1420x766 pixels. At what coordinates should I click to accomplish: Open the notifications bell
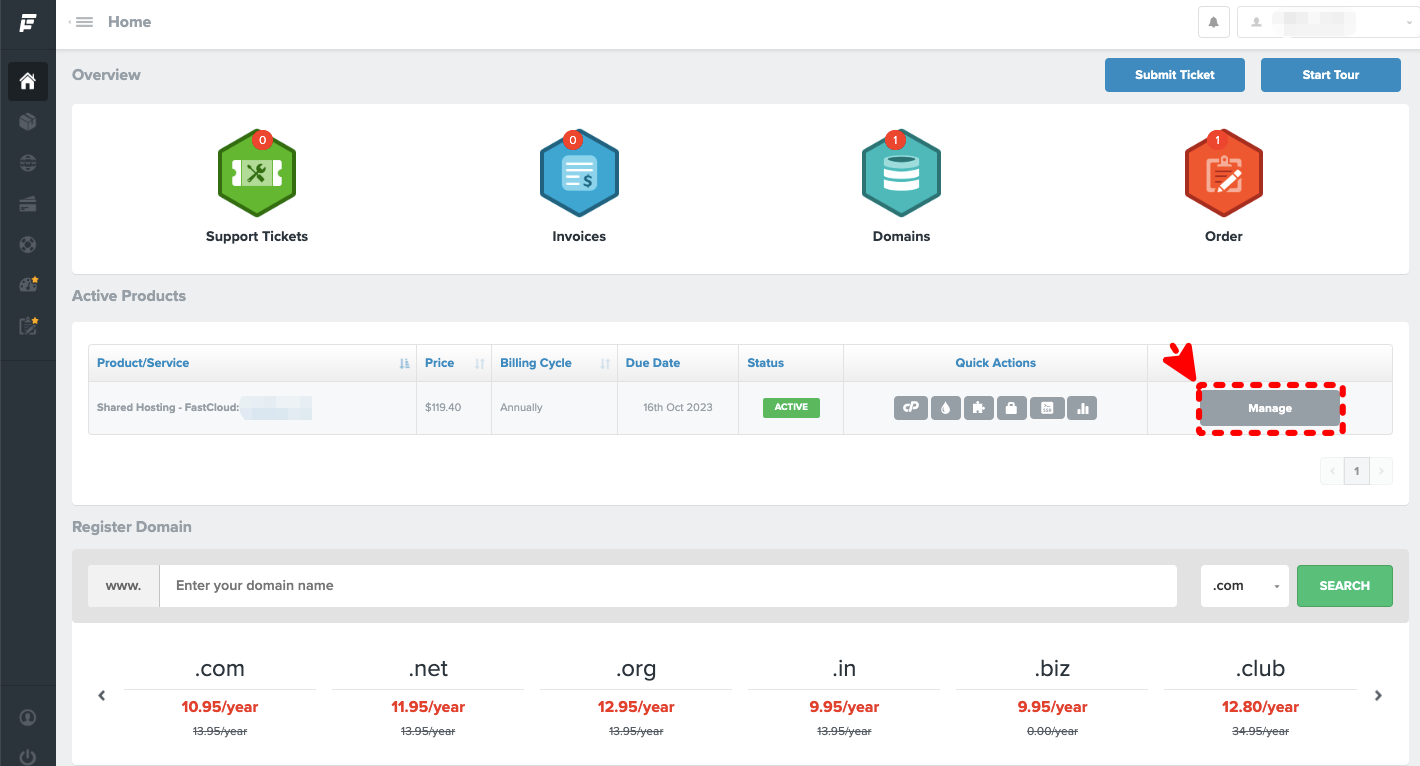click(x=1214, y=22)
